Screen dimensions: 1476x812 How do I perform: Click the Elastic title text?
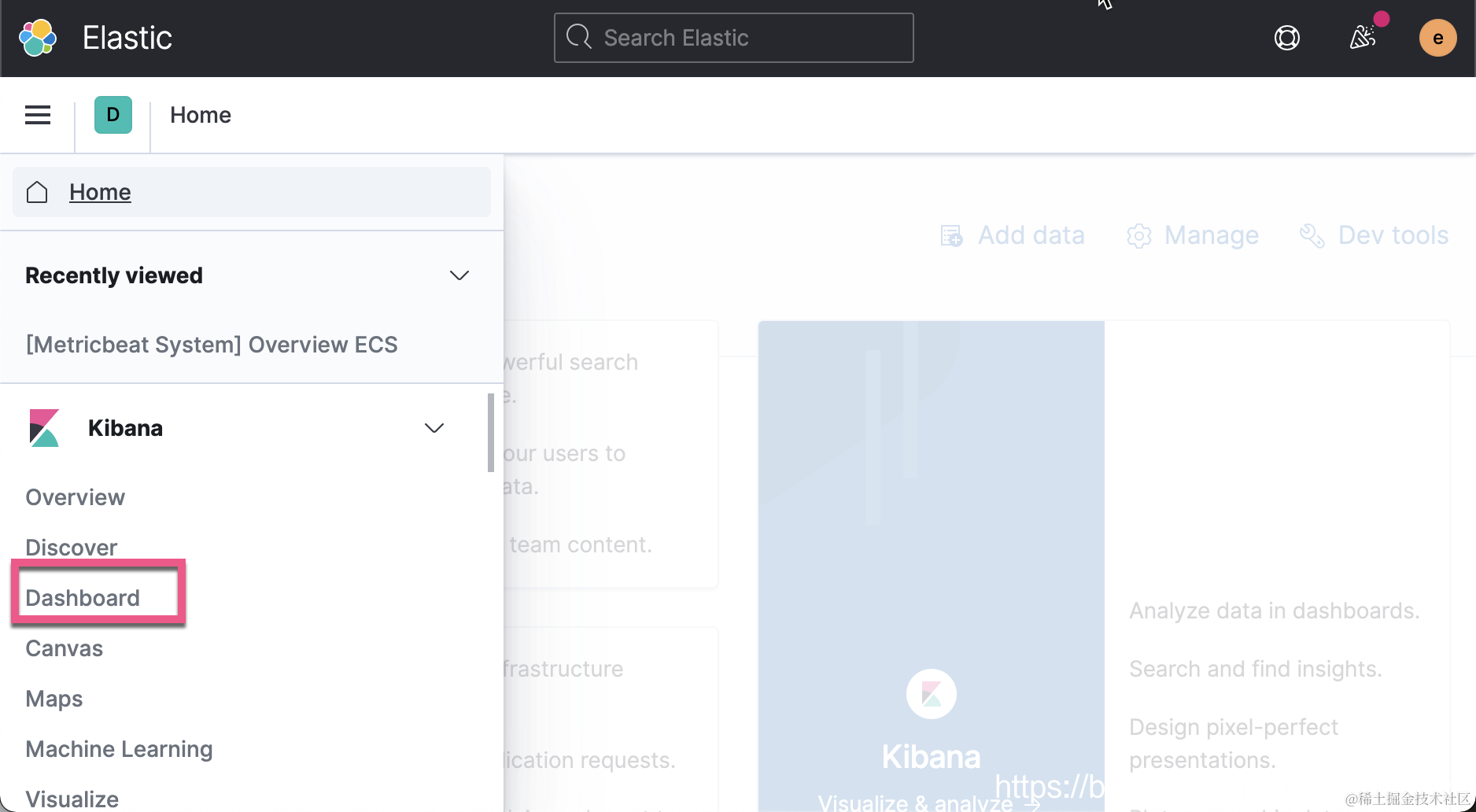point(127,38)
